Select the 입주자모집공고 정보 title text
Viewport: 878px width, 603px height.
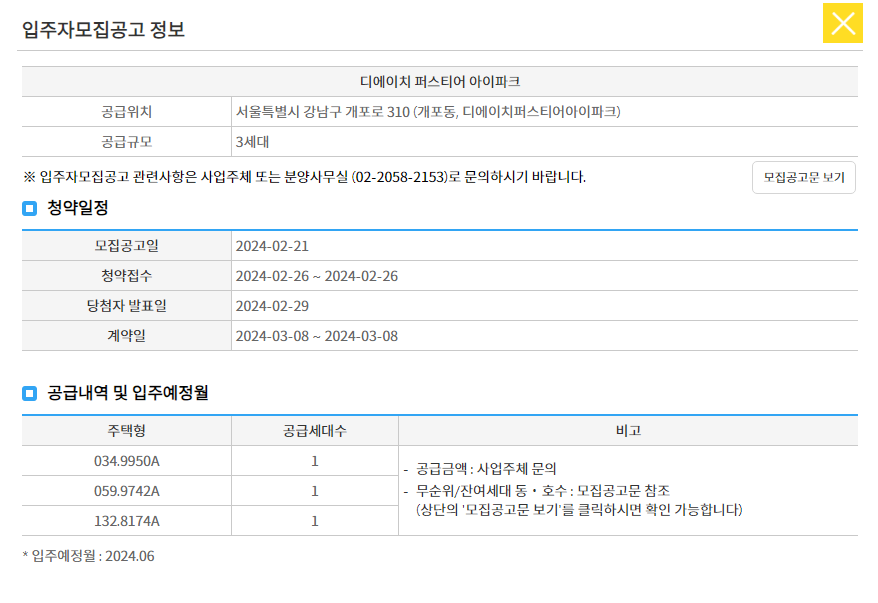click(104, 29)
